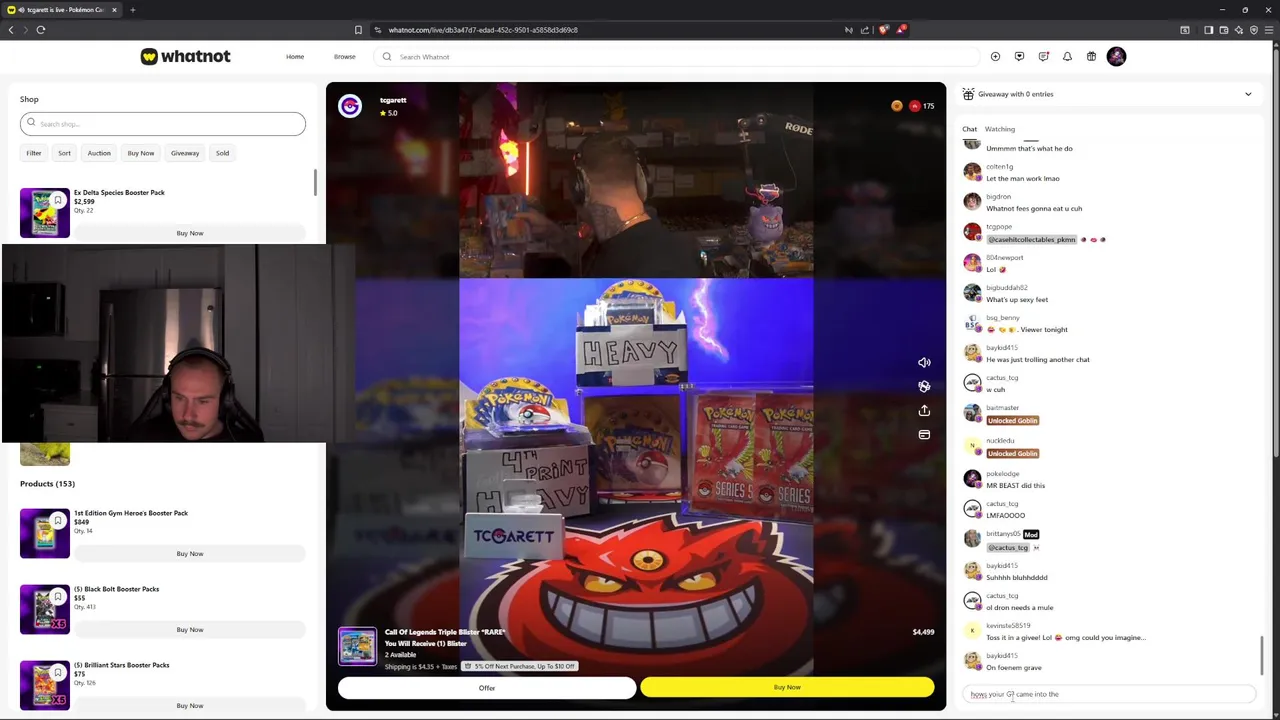Screen dimensions: 1280x720
Task: Switch to the Chat tab
Action: click(x=969, y=129)
